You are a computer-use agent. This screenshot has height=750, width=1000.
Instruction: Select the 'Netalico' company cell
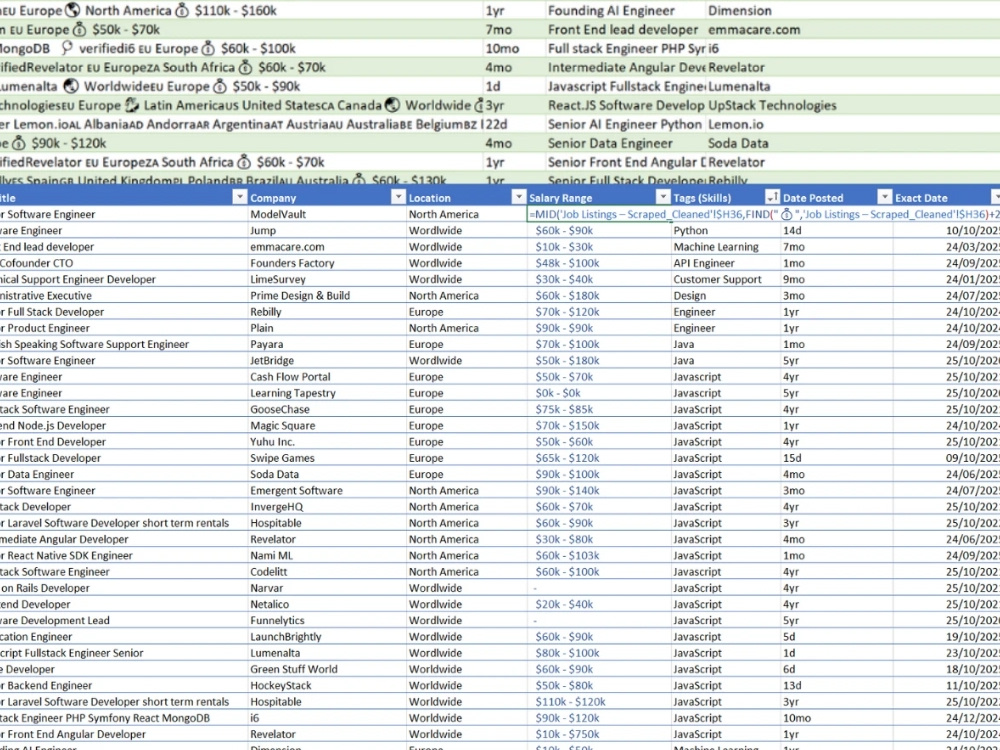(x=327, y=605)
